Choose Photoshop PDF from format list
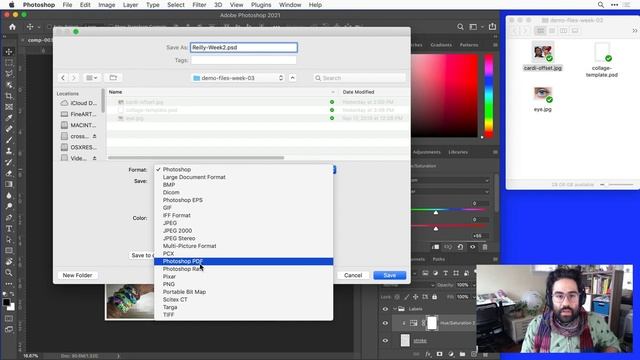The height and width of the screenshot is (360, 640). [244, 261]
